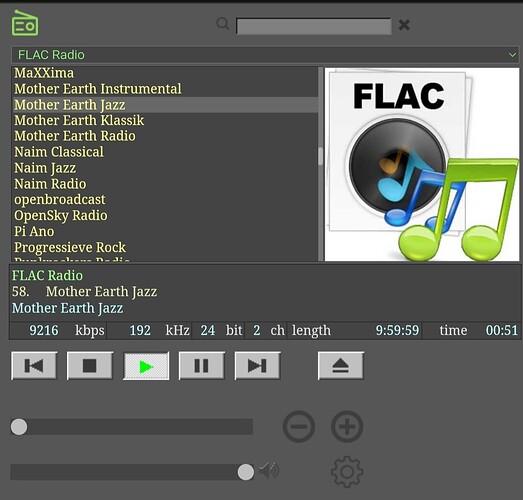523x500 pixels.
Task: Click the eject button
Action: pyautogui.click(x=341, y=366)
